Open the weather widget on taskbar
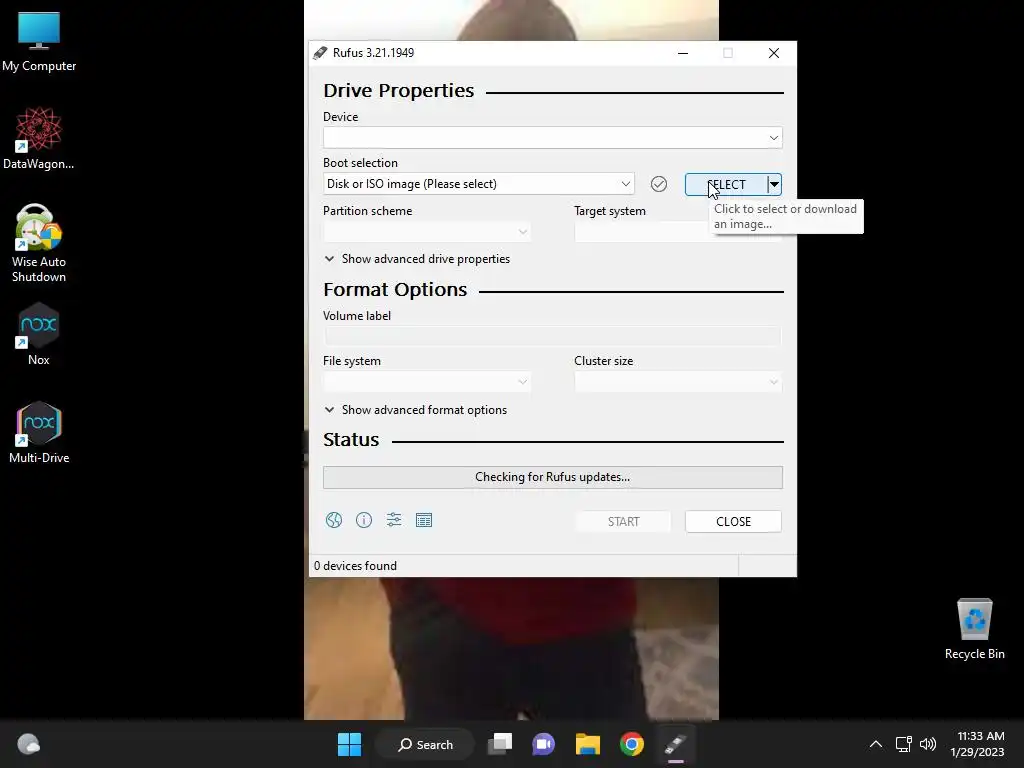 28,744
